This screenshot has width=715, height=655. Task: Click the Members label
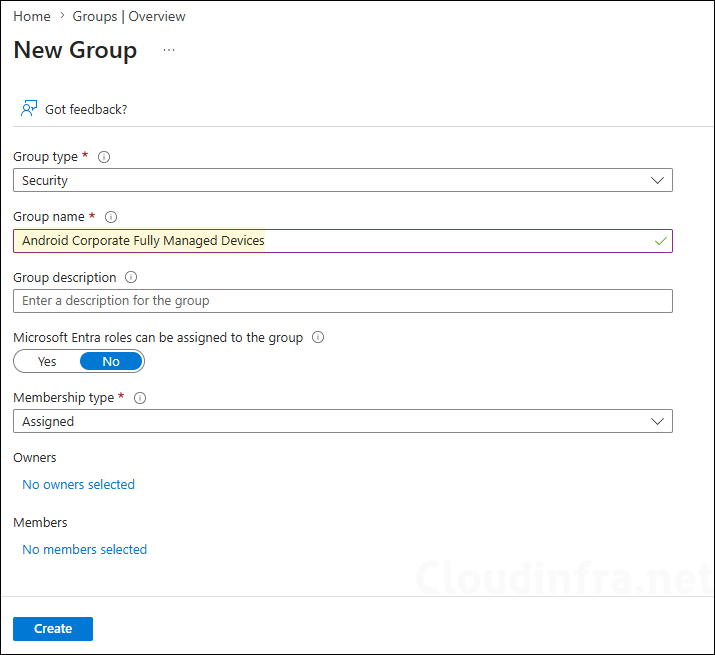(40, 522)
